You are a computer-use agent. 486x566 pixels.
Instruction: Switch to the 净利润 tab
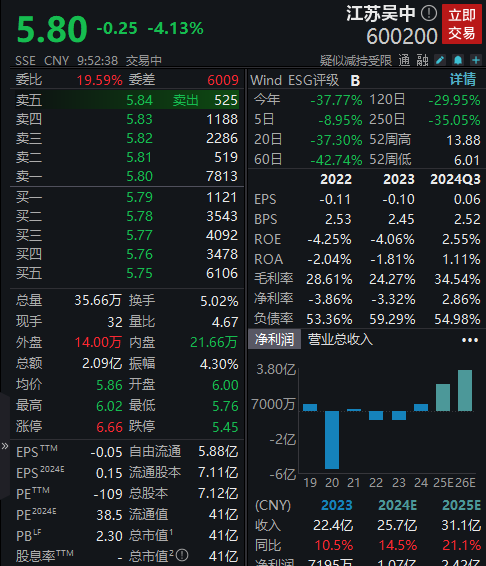tap(274, 339)
